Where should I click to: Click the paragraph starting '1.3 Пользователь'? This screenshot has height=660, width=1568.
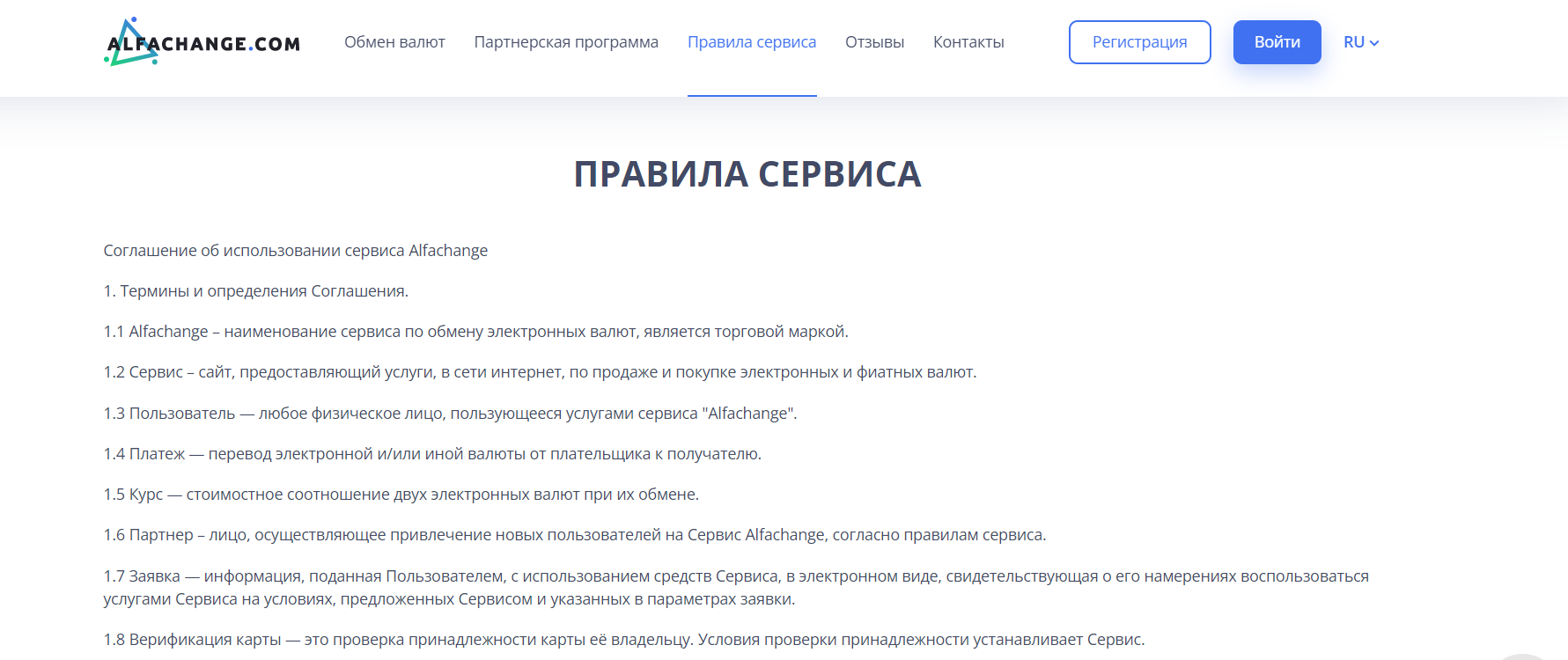point(450,414)
